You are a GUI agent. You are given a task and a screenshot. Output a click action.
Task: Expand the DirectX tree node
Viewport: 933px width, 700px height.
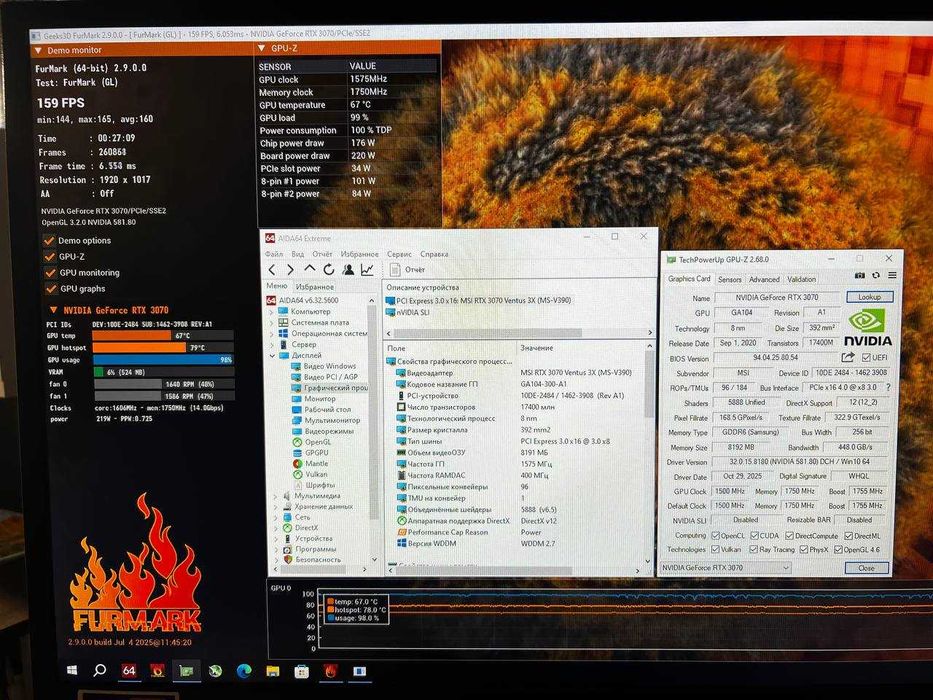pyautogui.click(x=276, y=528)
